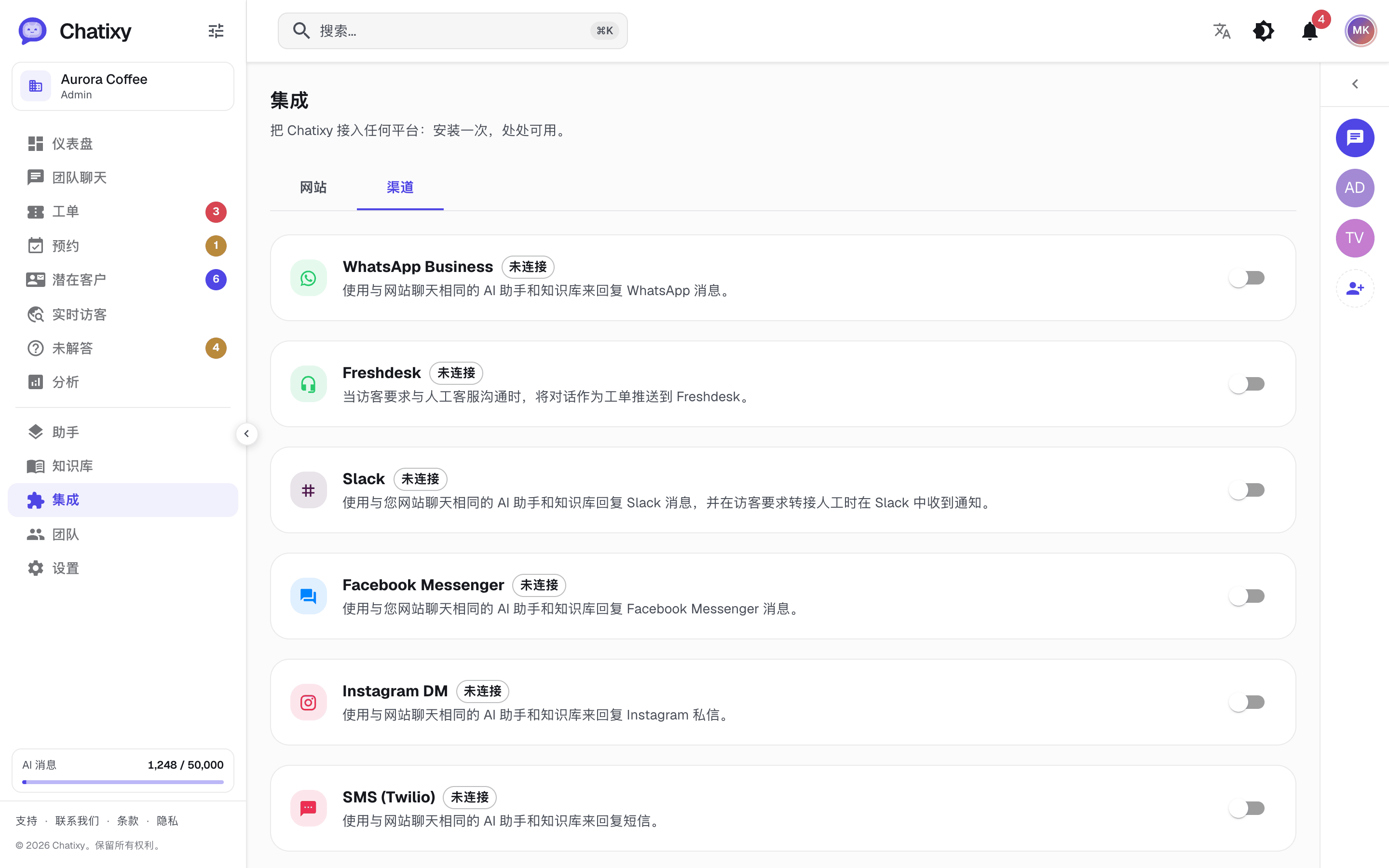Click the book icon beside 知识库
1389x868 pixels.
click(x=36, y=466)
